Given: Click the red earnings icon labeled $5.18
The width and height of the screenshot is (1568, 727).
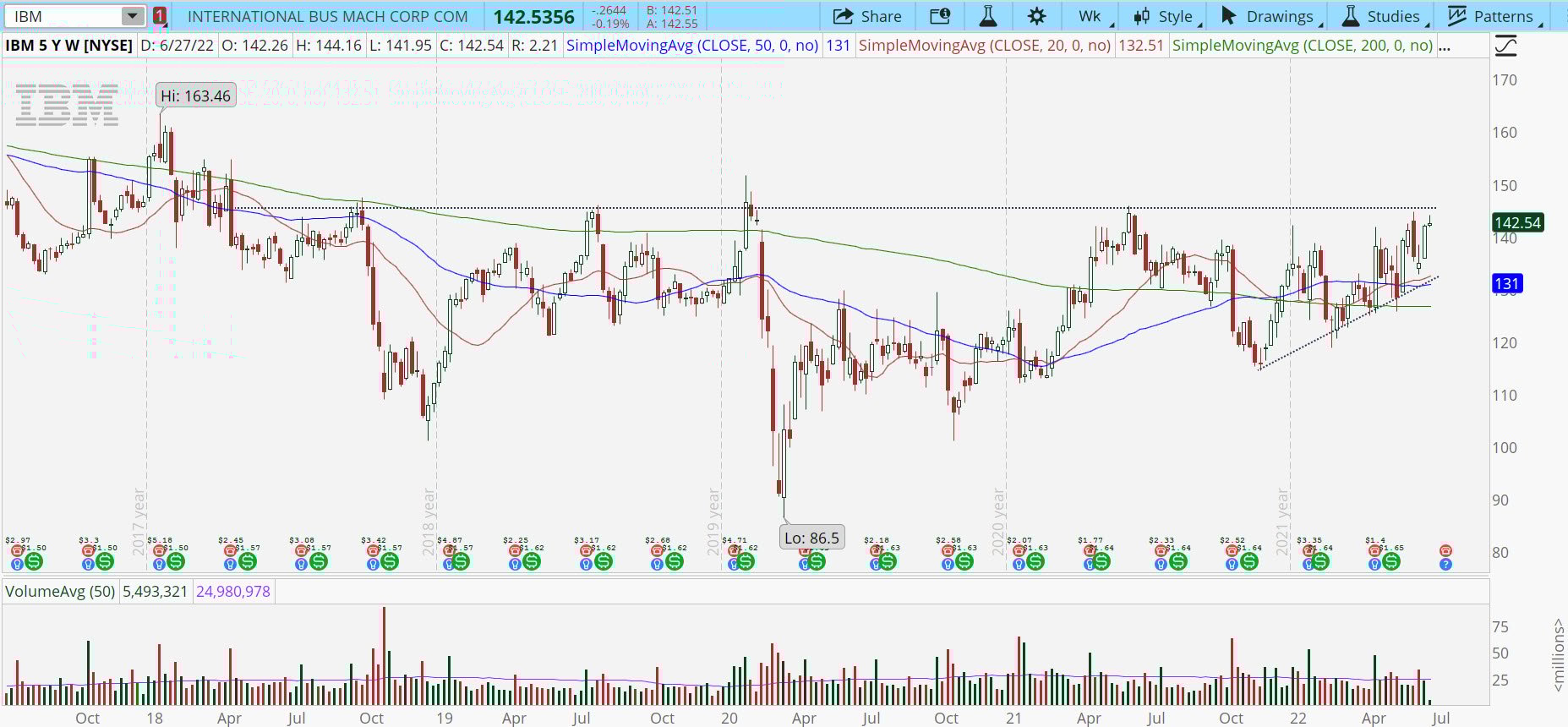Looking at the screenshot, I should [159, 550].
